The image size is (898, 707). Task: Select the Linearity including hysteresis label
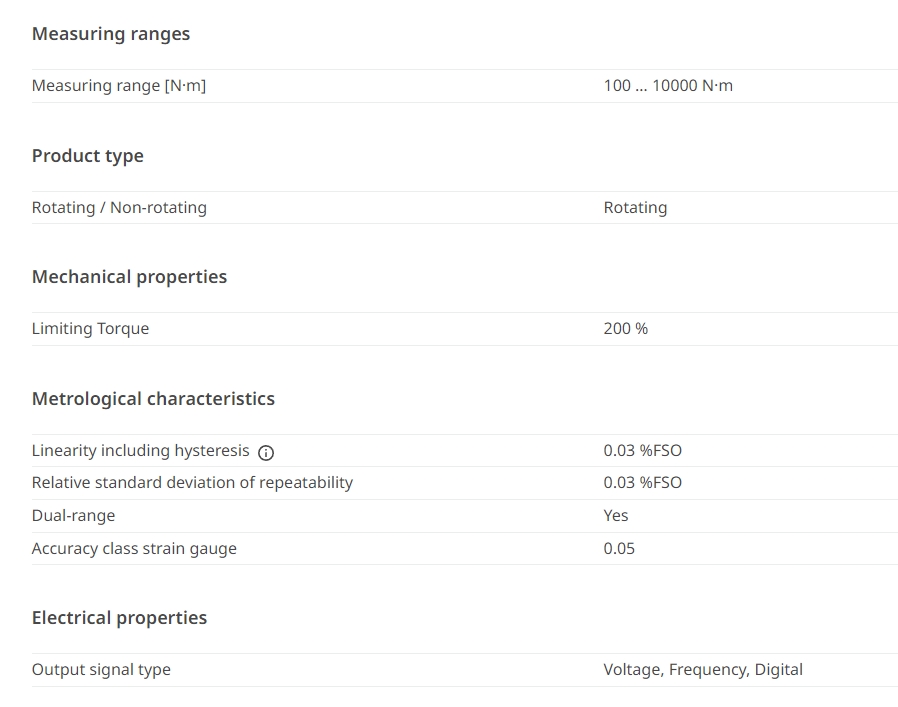point(140,450)
